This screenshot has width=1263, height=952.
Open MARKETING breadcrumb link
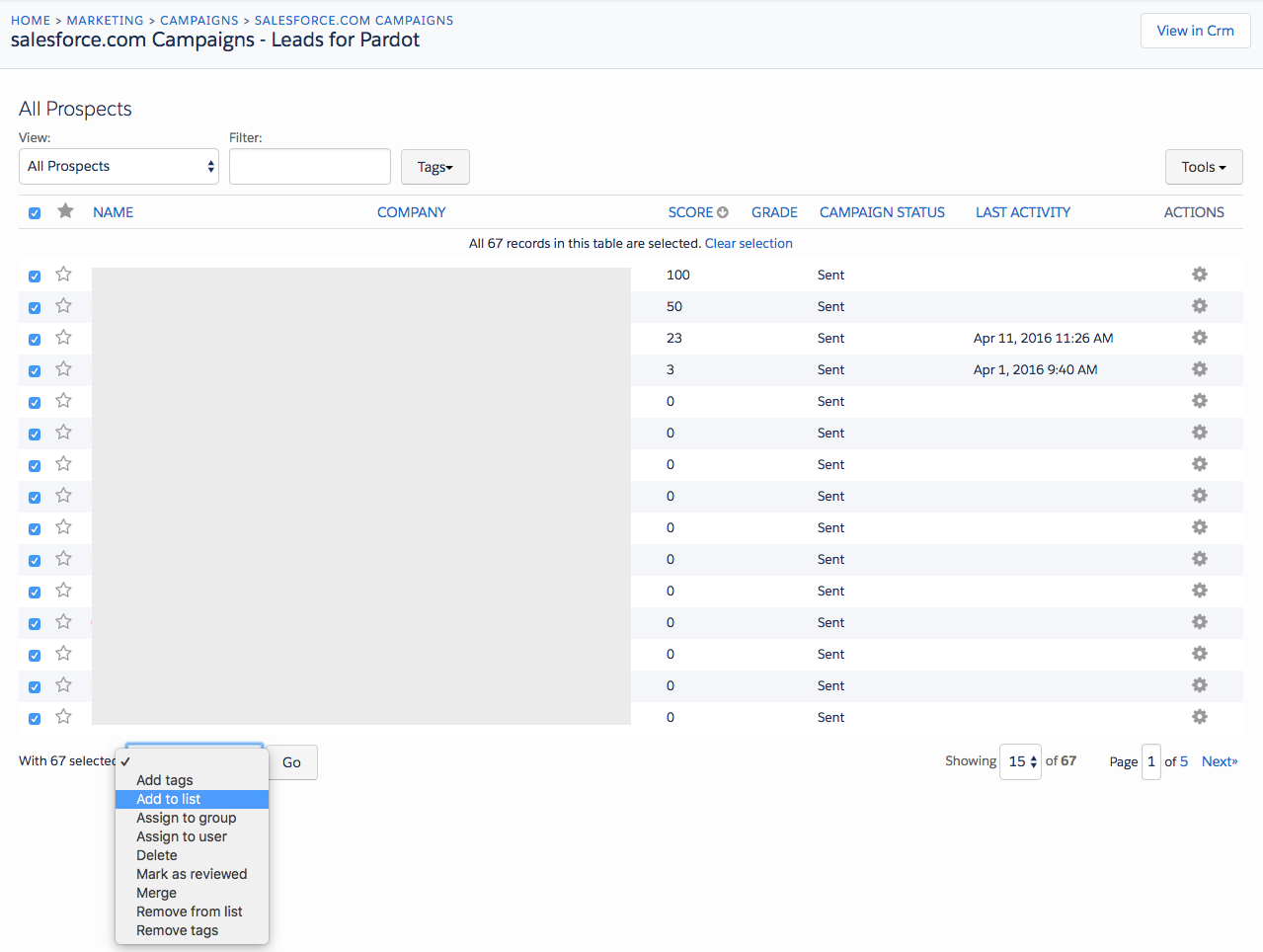tap(105, 20)
